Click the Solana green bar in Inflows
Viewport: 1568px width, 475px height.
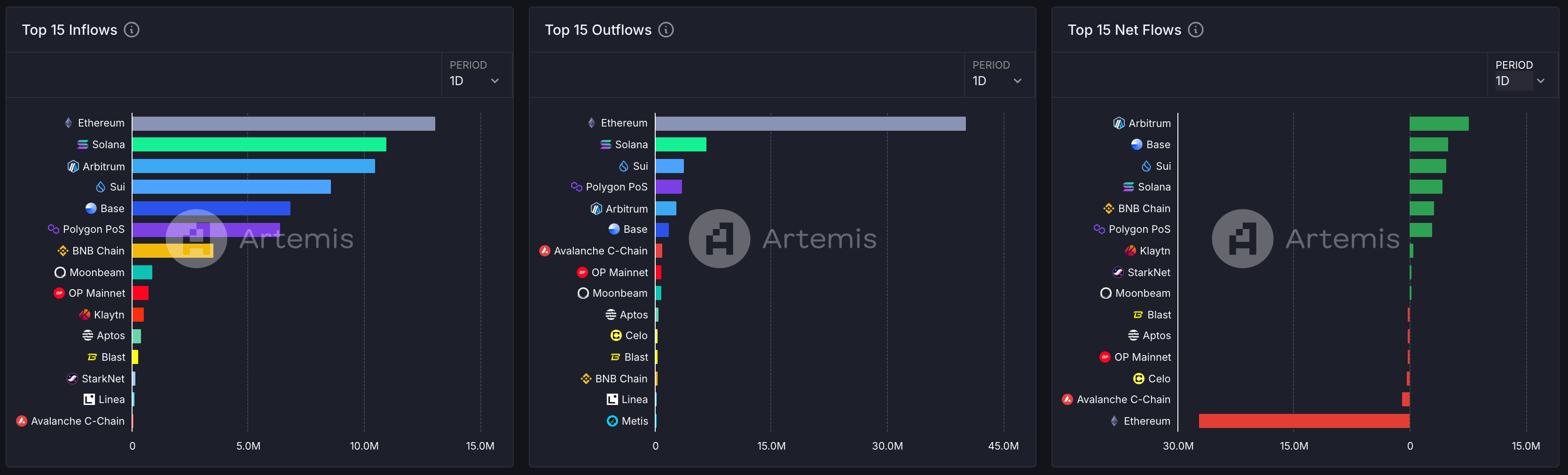[x=259, y=144]
